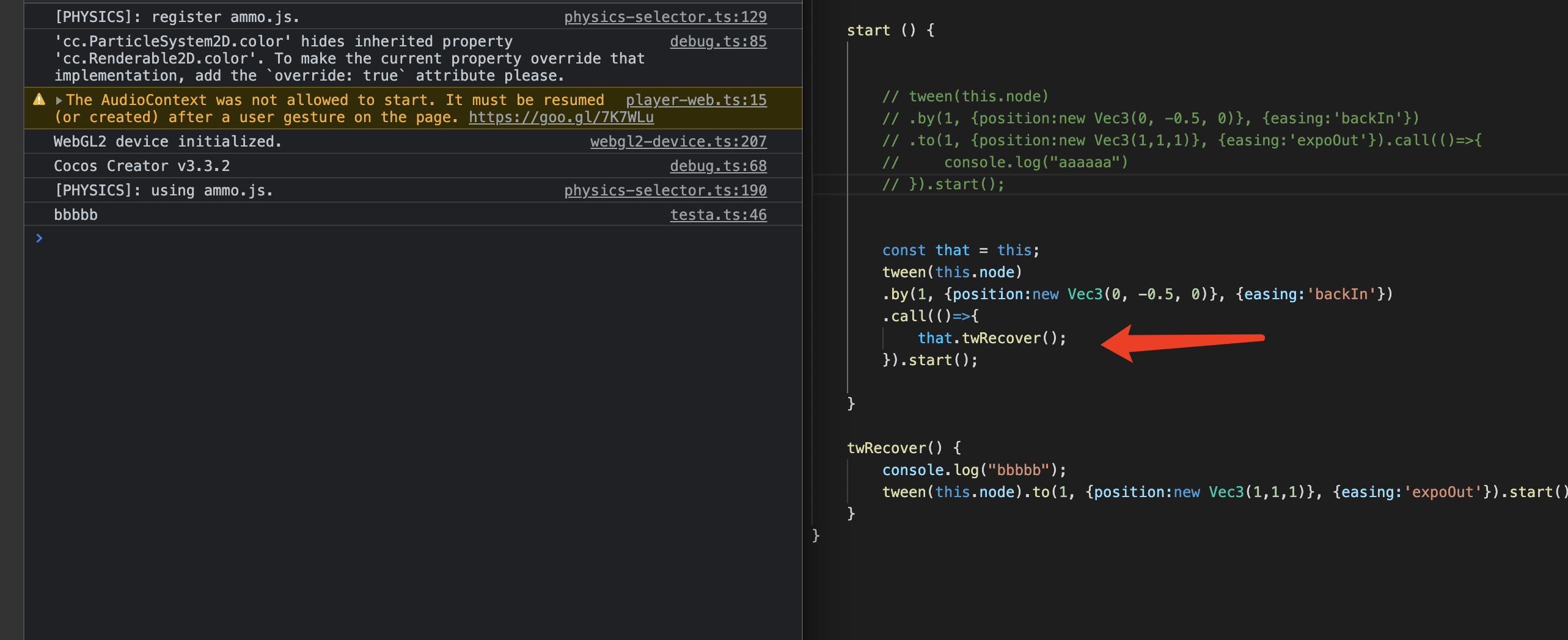Open the webgl2-device.ts:207 source link
Image resolution: width=1568 pixels, height=640 pixels.
pyautogui.click(x=678, y=142)
